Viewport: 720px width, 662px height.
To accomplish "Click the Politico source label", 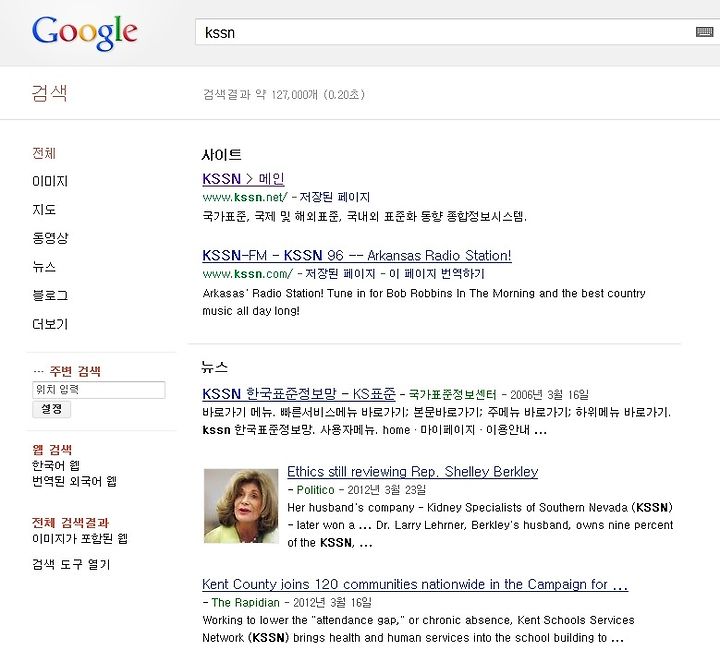I will [315, 490].
